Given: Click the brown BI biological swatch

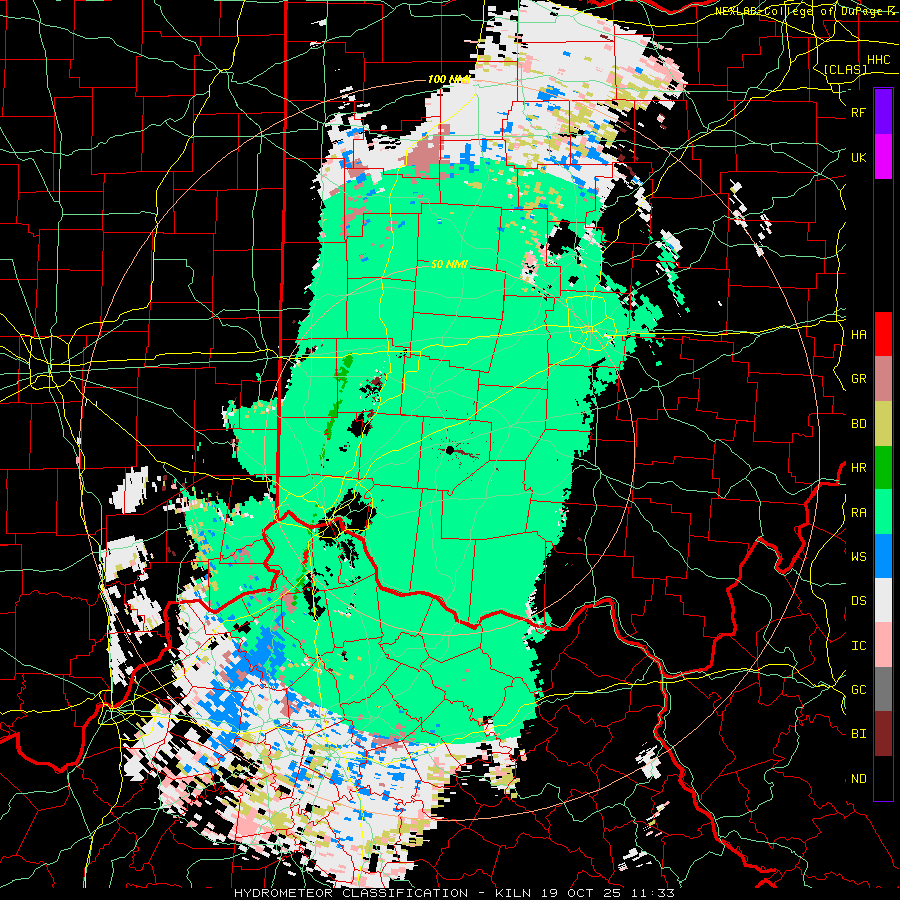Looking at the screenshot, I should pyautogui.click(x=883, y=734).
